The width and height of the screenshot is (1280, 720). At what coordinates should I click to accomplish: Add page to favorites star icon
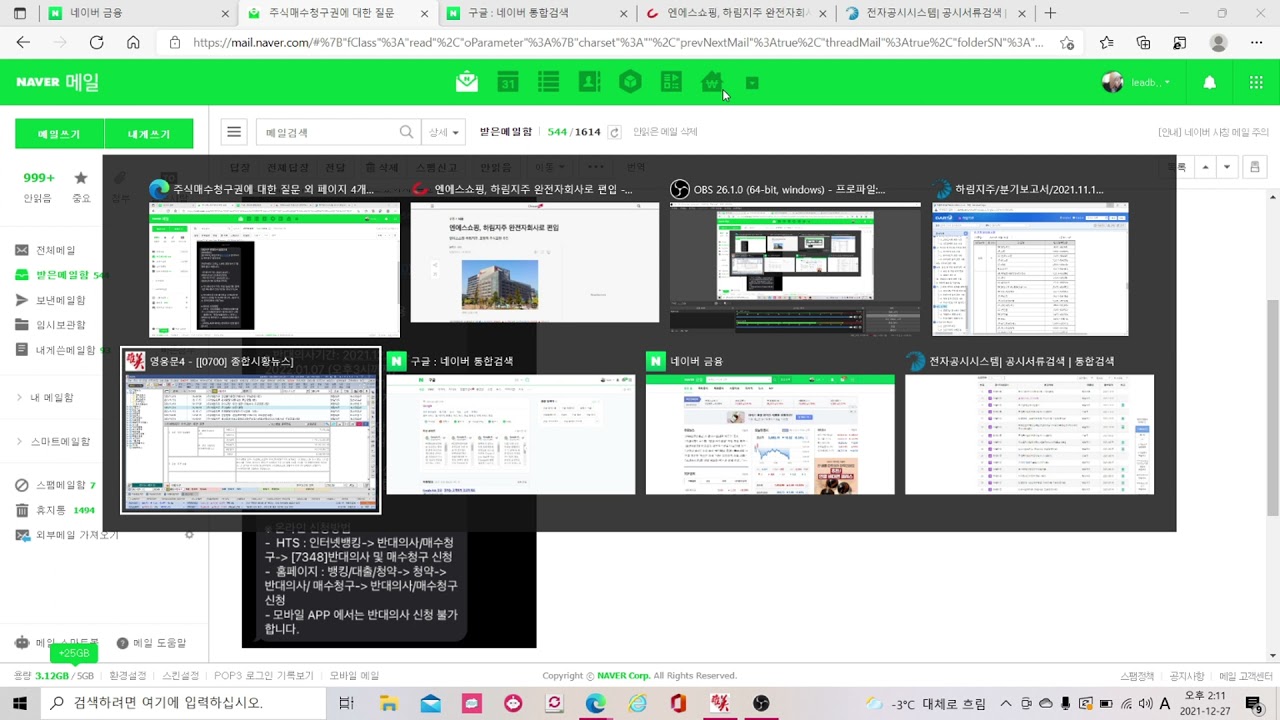coord(1067,43)
